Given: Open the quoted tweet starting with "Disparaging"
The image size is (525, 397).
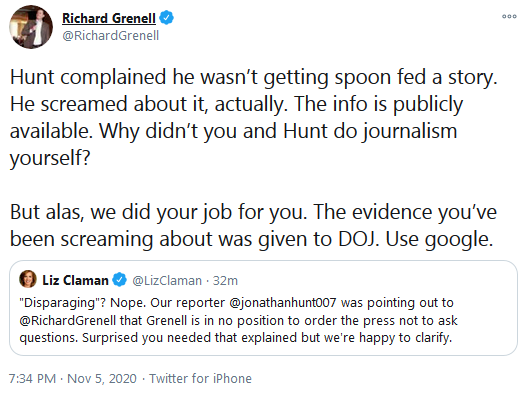Looking at the screenshot, I should tap(263, 308).
